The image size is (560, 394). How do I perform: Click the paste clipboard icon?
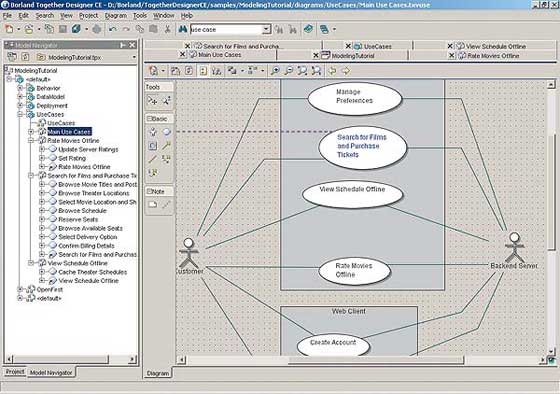[154, 29]
